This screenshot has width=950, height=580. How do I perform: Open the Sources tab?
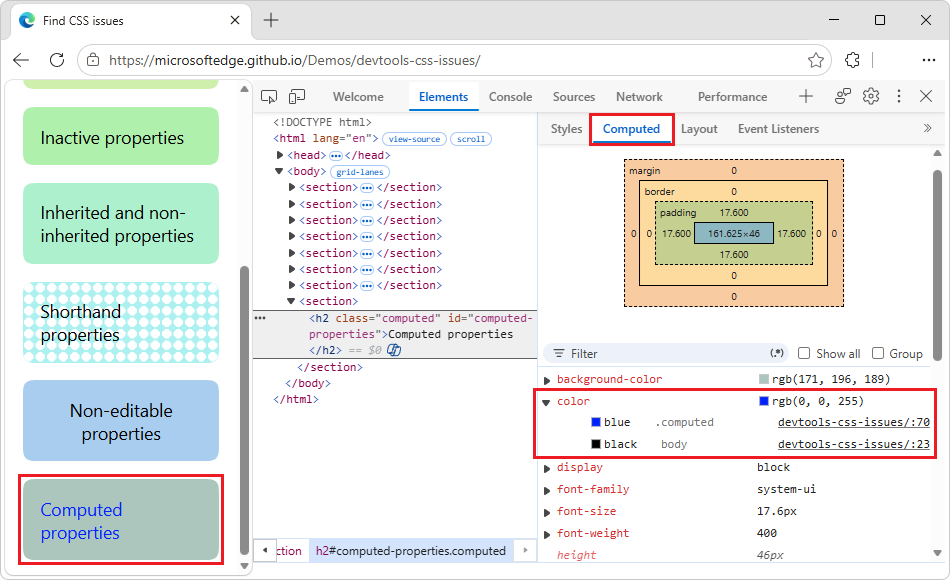[x=573, y=96]
